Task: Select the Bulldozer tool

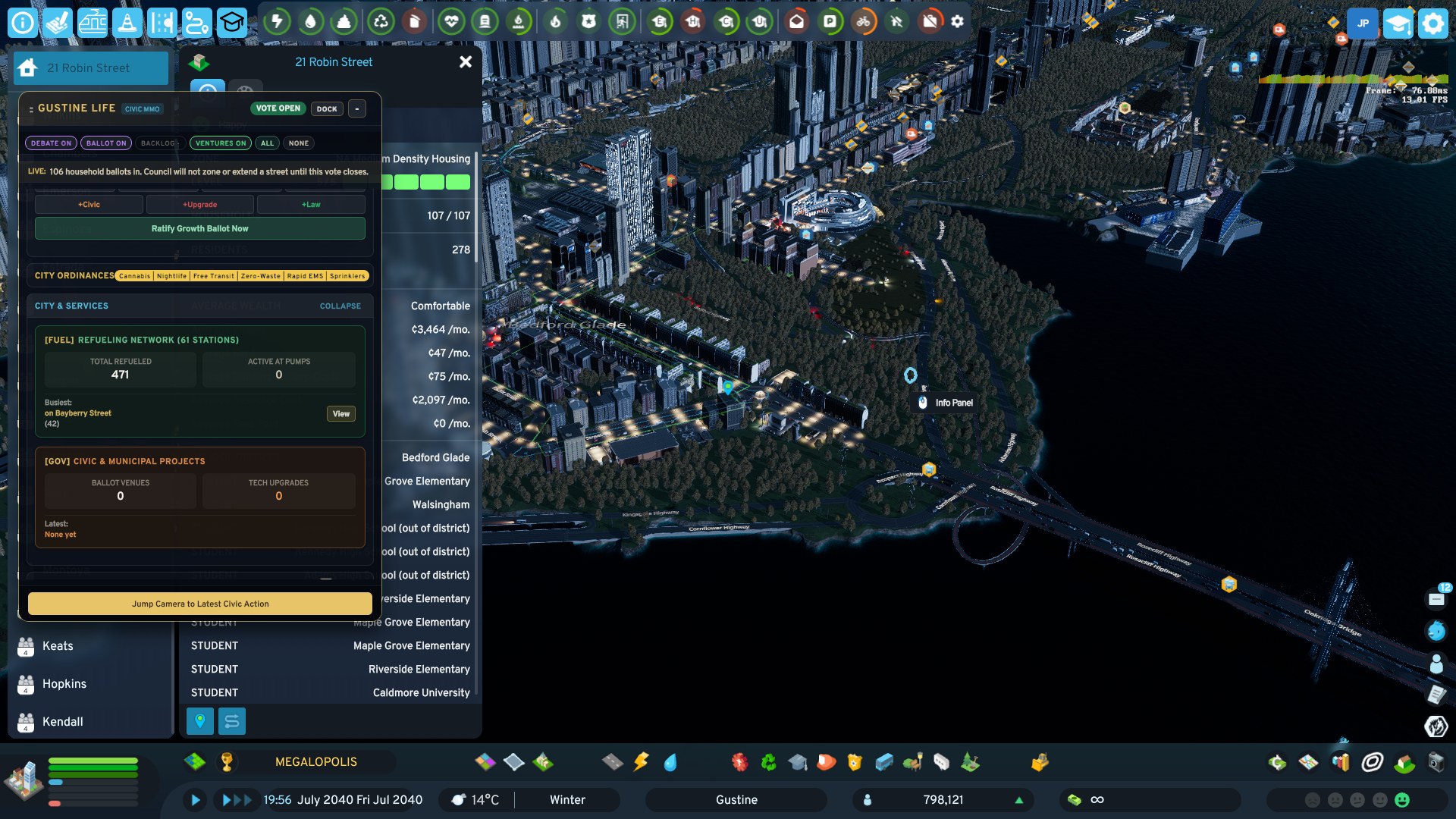Action: pos(1040,761)
